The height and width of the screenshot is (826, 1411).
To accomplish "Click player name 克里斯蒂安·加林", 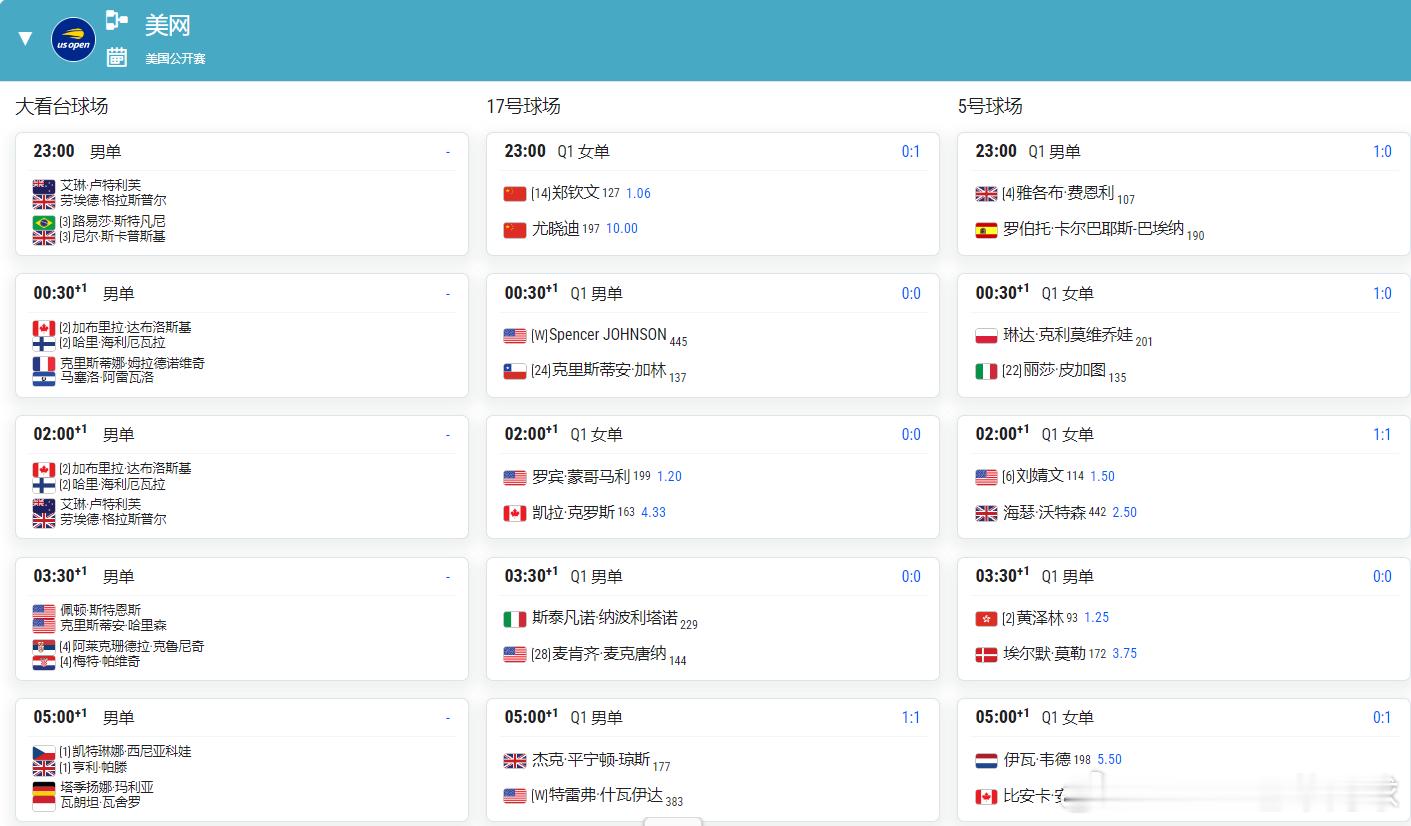I will [x=609, y=370].
